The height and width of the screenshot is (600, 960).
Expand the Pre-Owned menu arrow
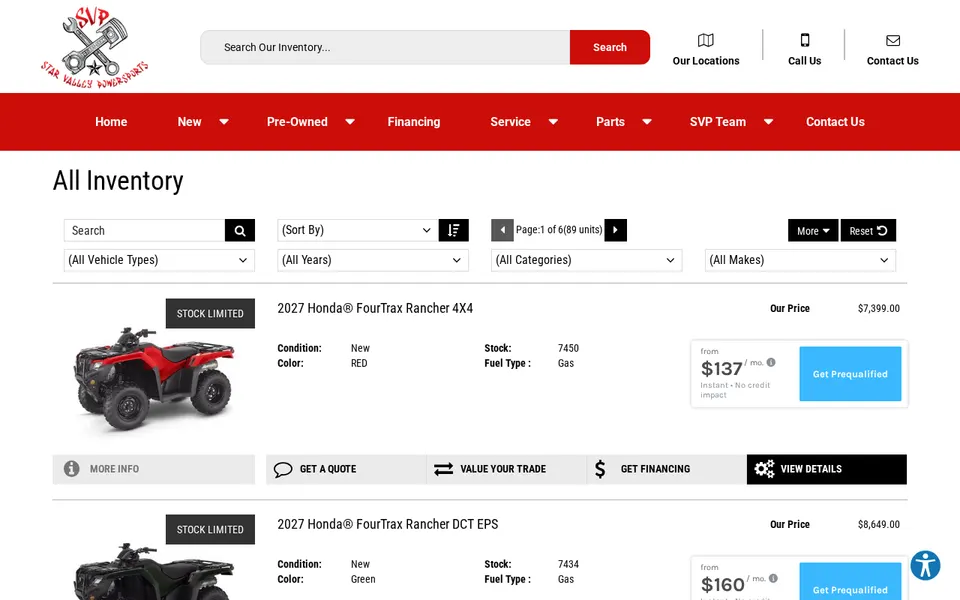[350, 122]
